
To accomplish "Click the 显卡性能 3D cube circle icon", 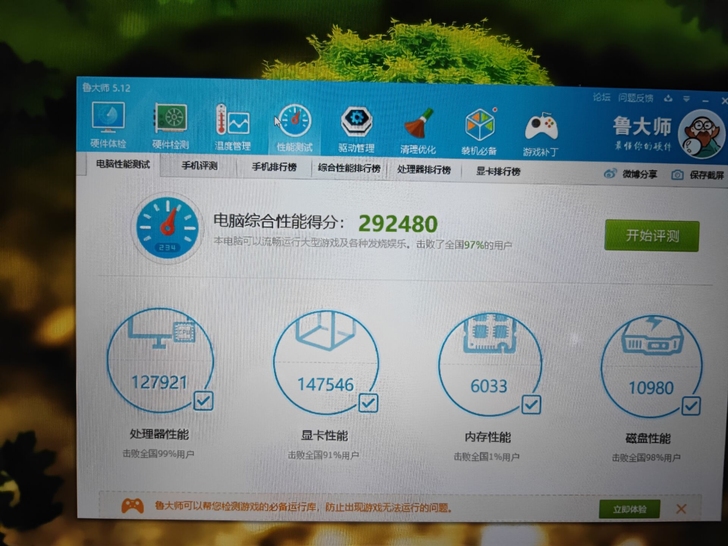I will 326,363.
